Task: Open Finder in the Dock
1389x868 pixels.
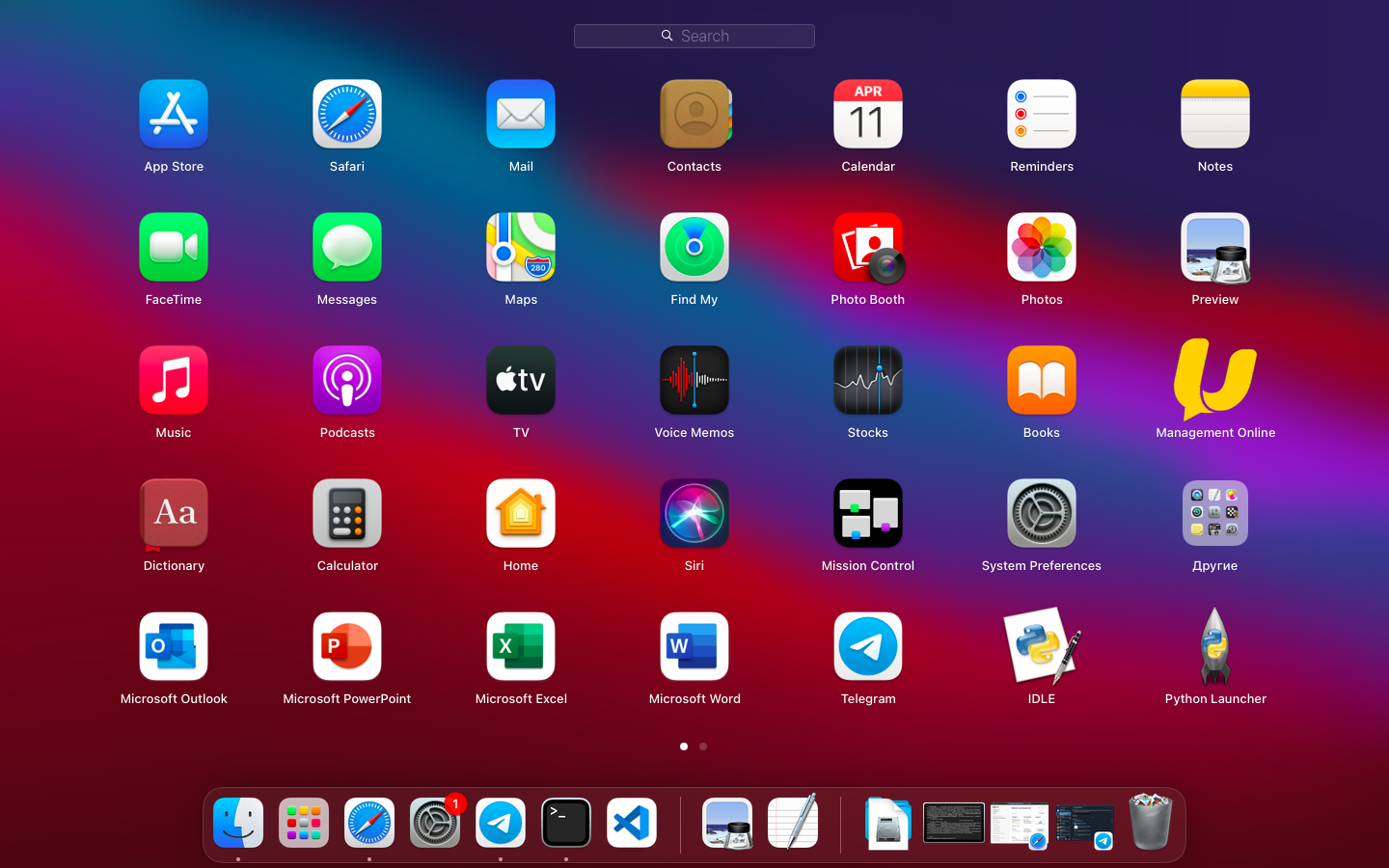Action: [238, 823]
